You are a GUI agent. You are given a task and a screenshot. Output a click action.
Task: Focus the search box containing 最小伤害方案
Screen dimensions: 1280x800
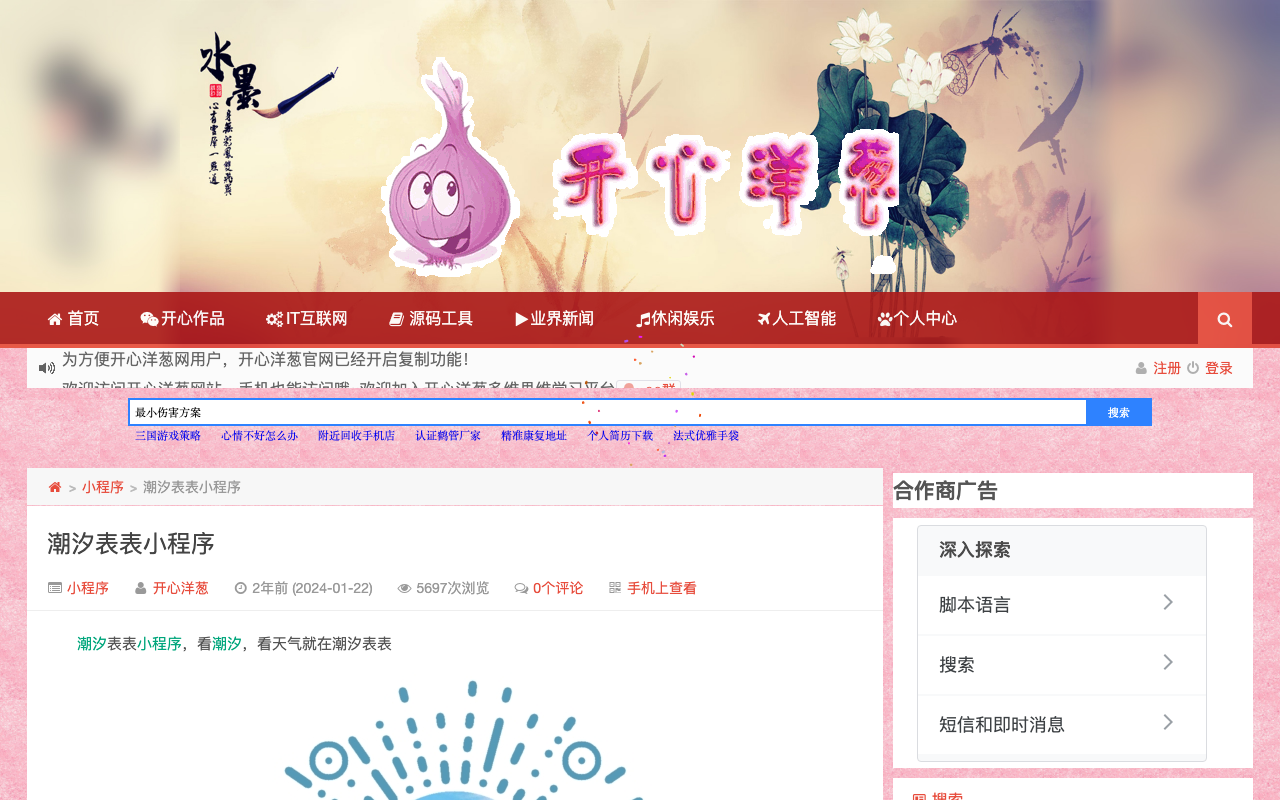pos(608,412)
